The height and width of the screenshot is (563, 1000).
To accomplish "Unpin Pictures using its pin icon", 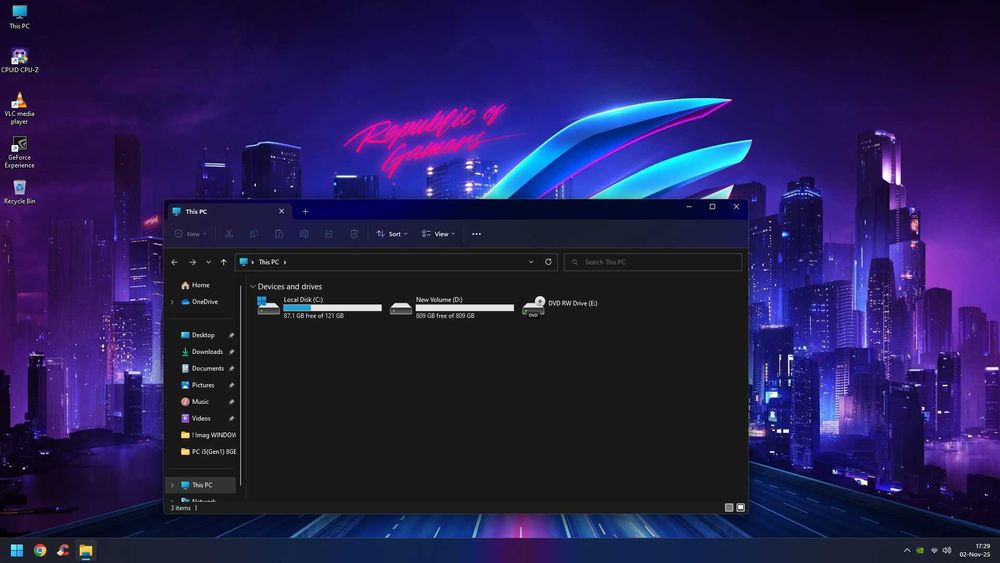I will click(x=232, y=385).
